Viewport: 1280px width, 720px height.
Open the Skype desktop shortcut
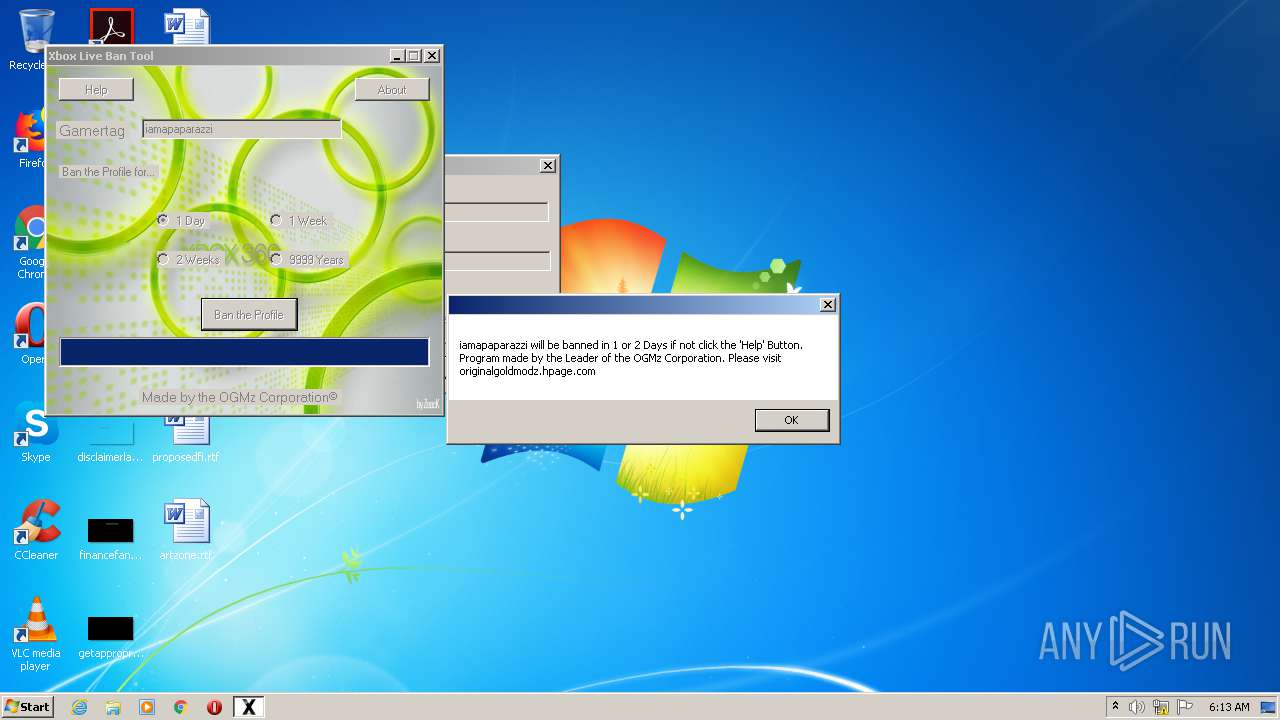(36, 433)
